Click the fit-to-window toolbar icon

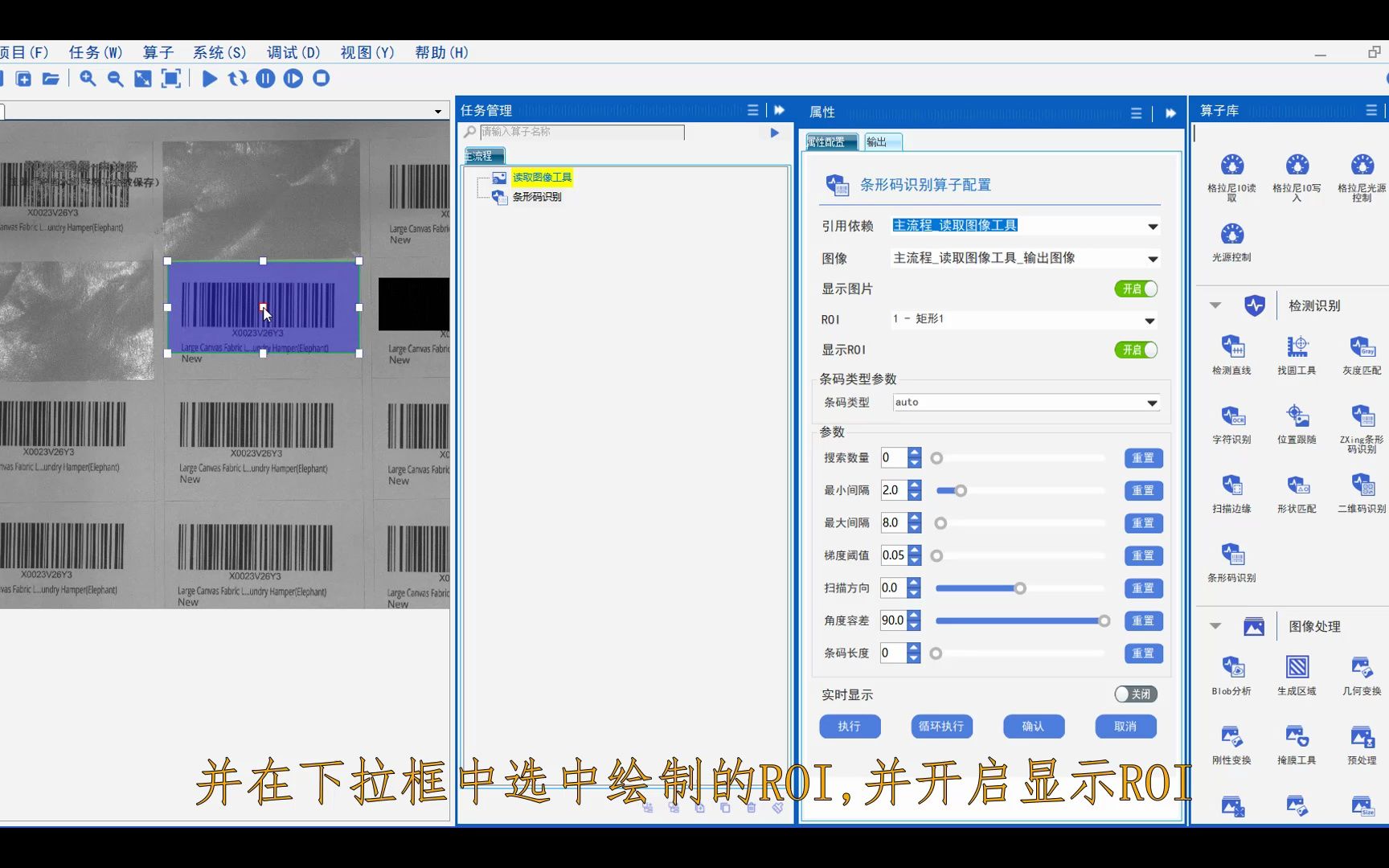143,79
